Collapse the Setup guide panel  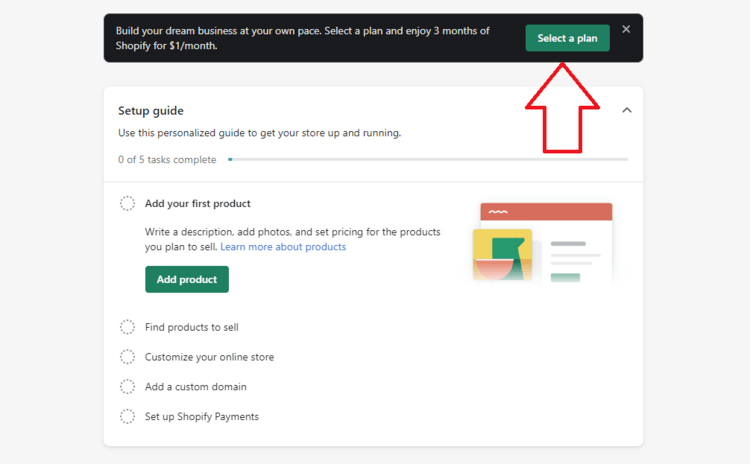627,110
